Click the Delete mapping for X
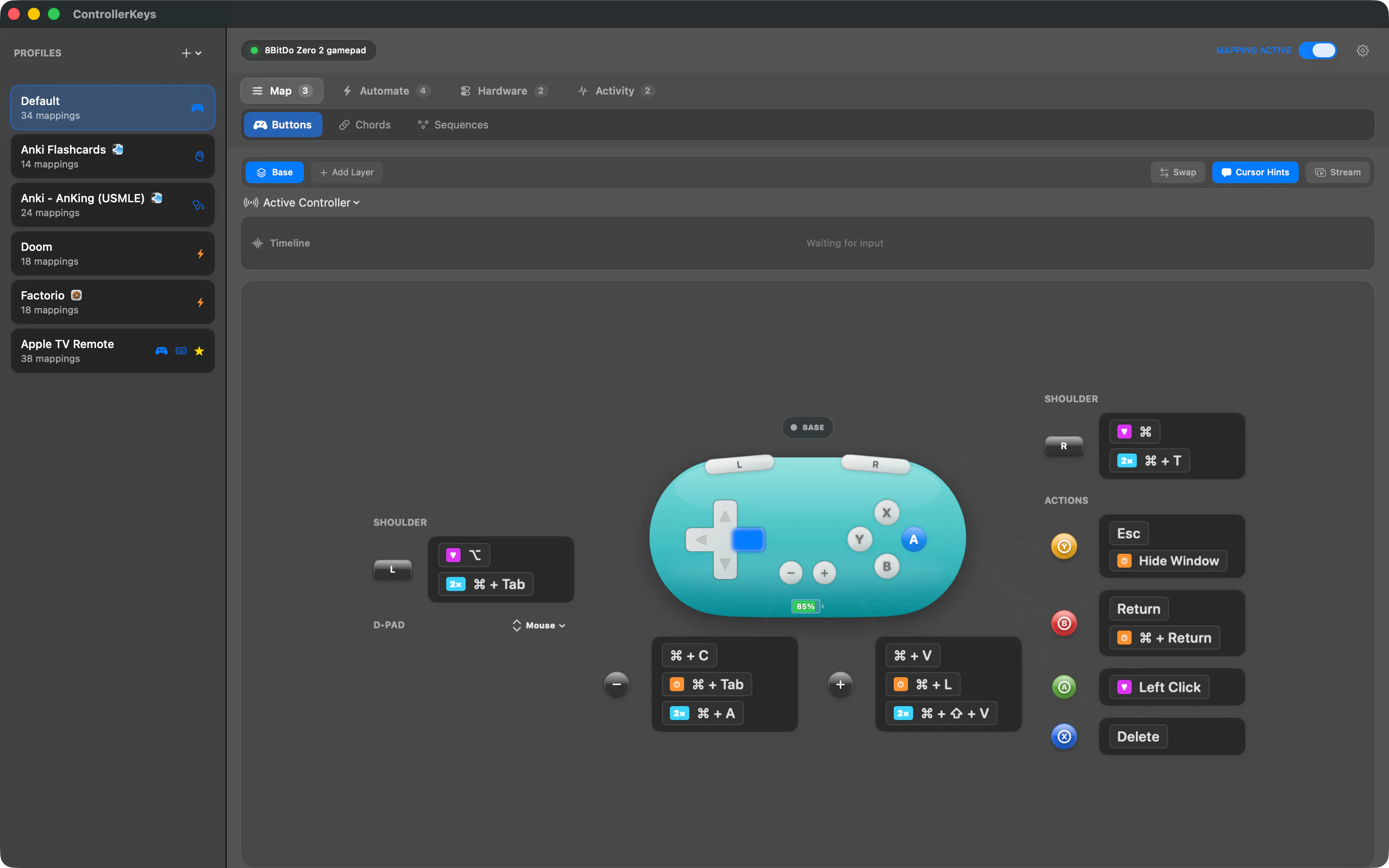 (x=1138, y=736)
